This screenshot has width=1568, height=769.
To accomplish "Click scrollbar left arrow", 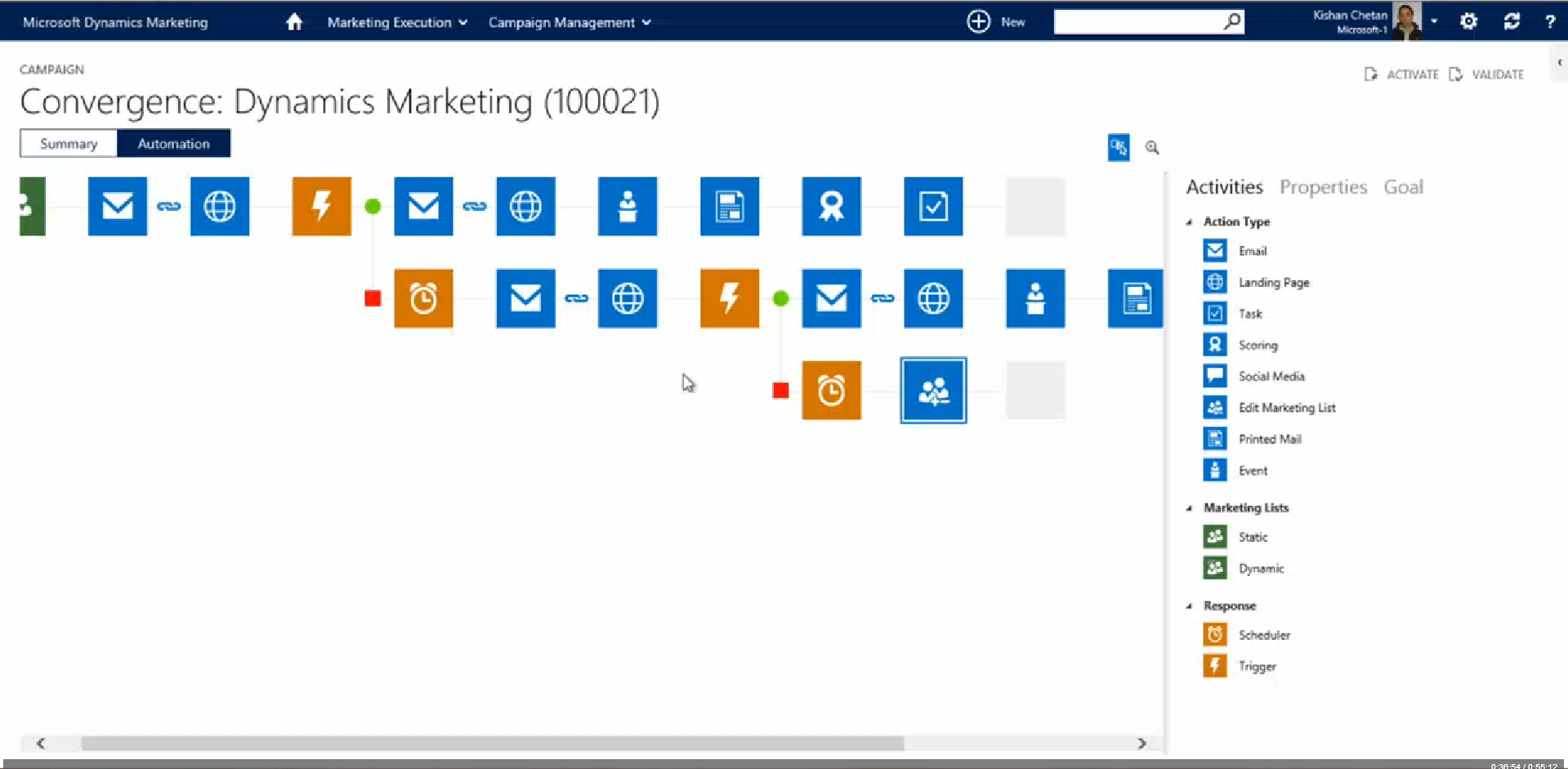I will [40, 744].
